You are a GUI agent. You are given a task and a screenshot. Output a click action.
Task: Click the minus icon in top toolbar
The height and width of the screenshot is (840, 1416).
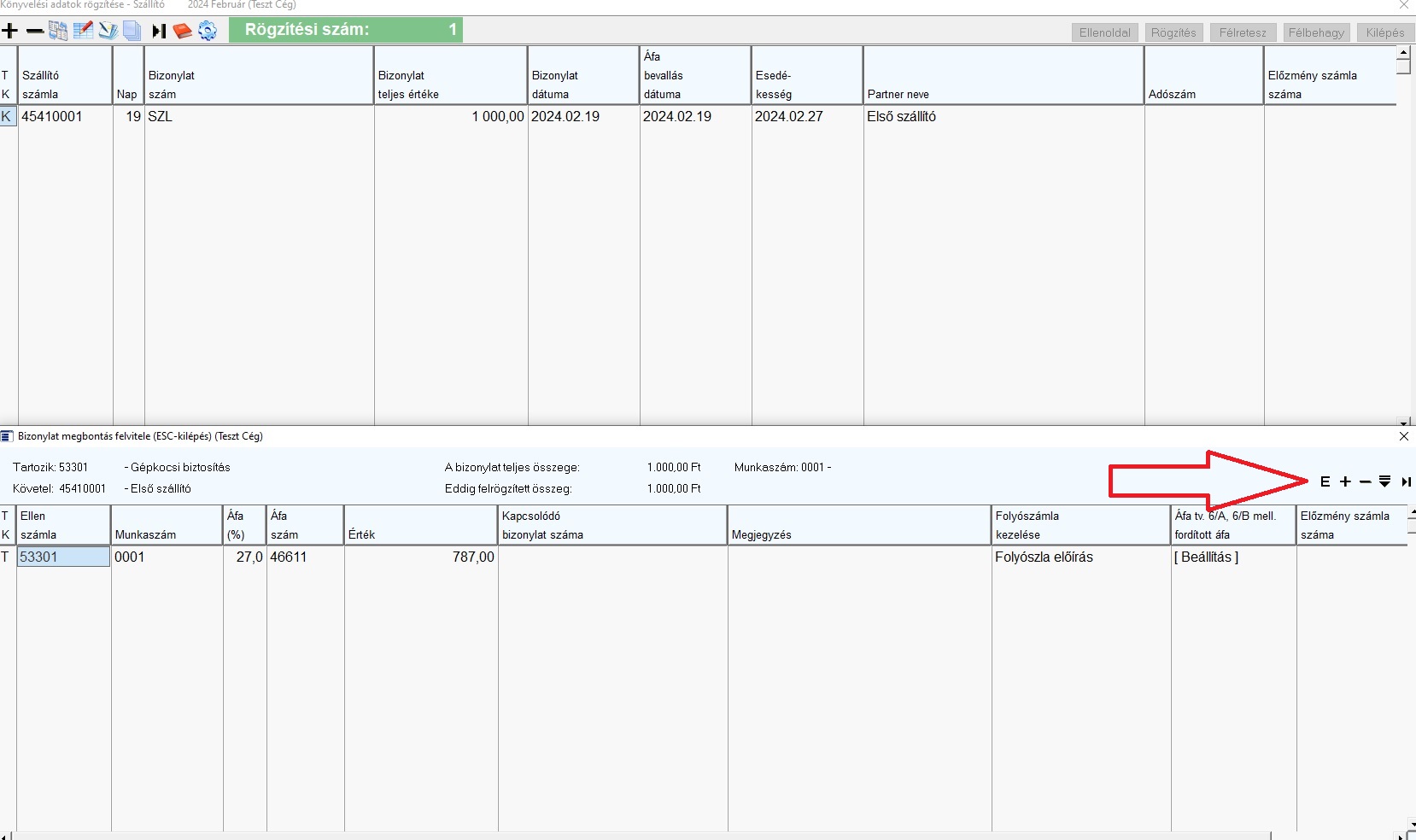tap(34, 32)
